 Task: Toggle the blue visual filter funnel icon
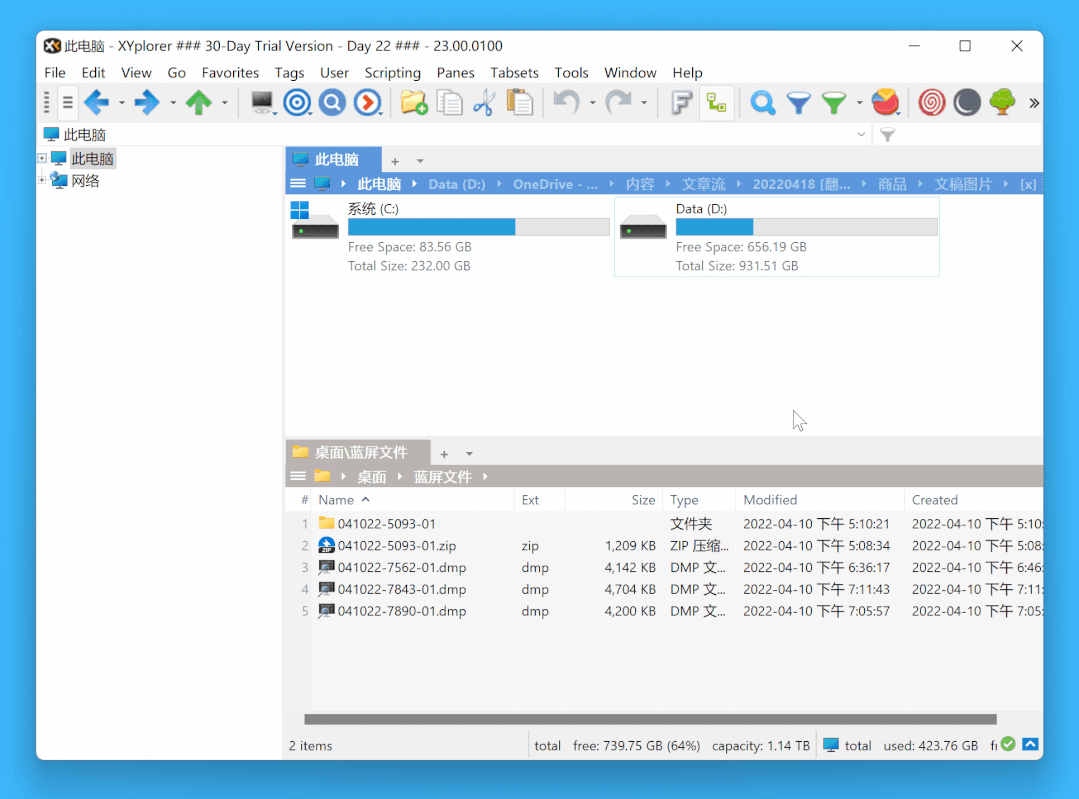pos(798,103)
